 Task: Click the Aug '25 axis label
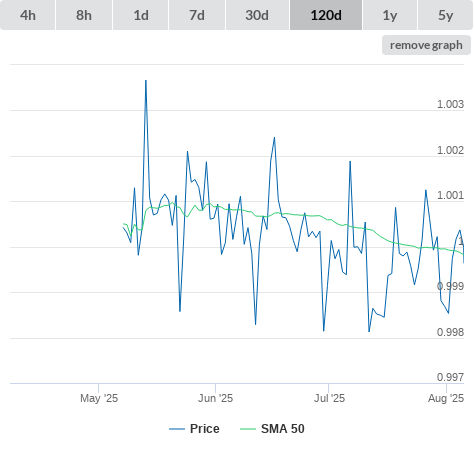pos(446,398)
